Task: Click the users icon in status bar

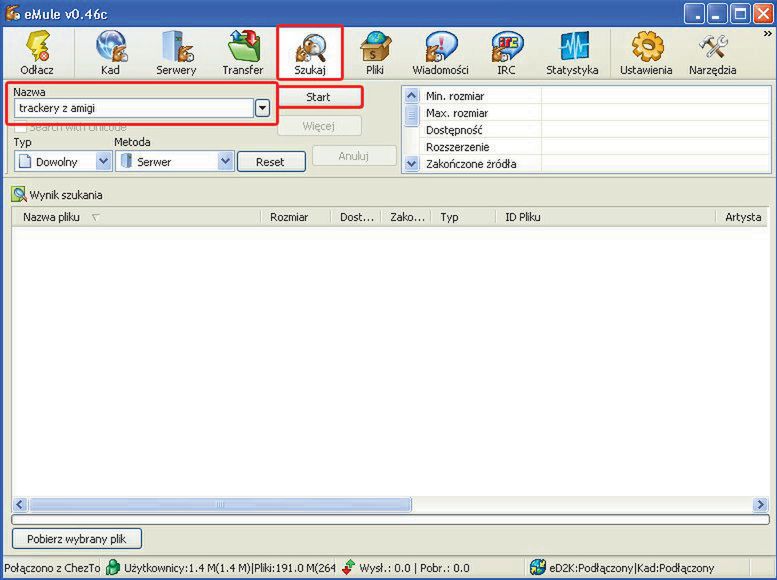Action: tap(113, 567)
